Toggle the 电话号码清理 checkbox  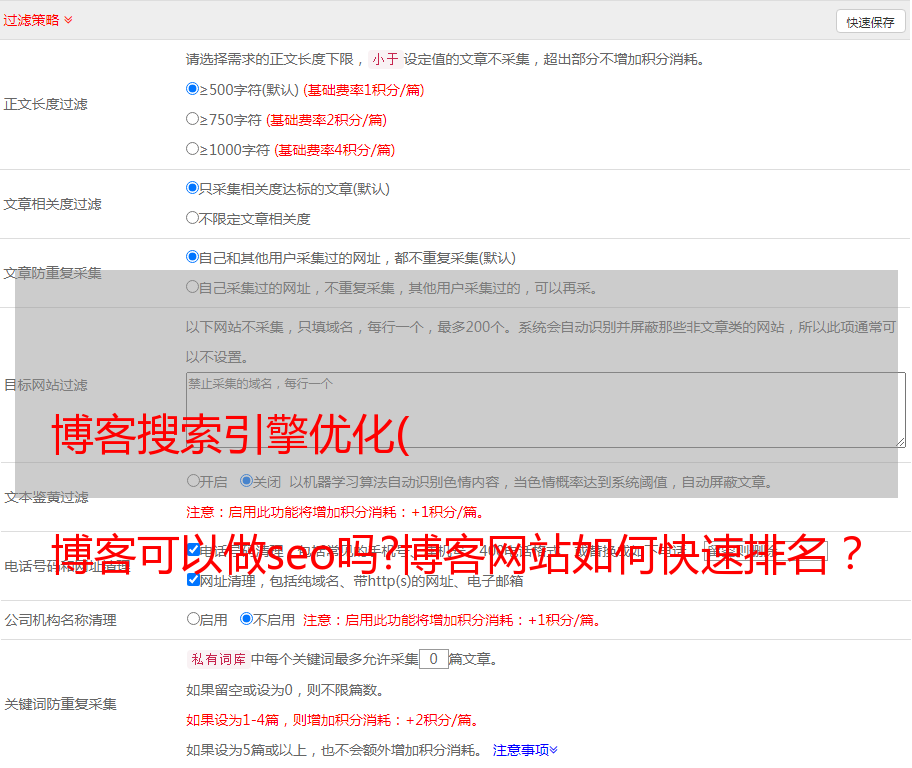tap(193, 550)
